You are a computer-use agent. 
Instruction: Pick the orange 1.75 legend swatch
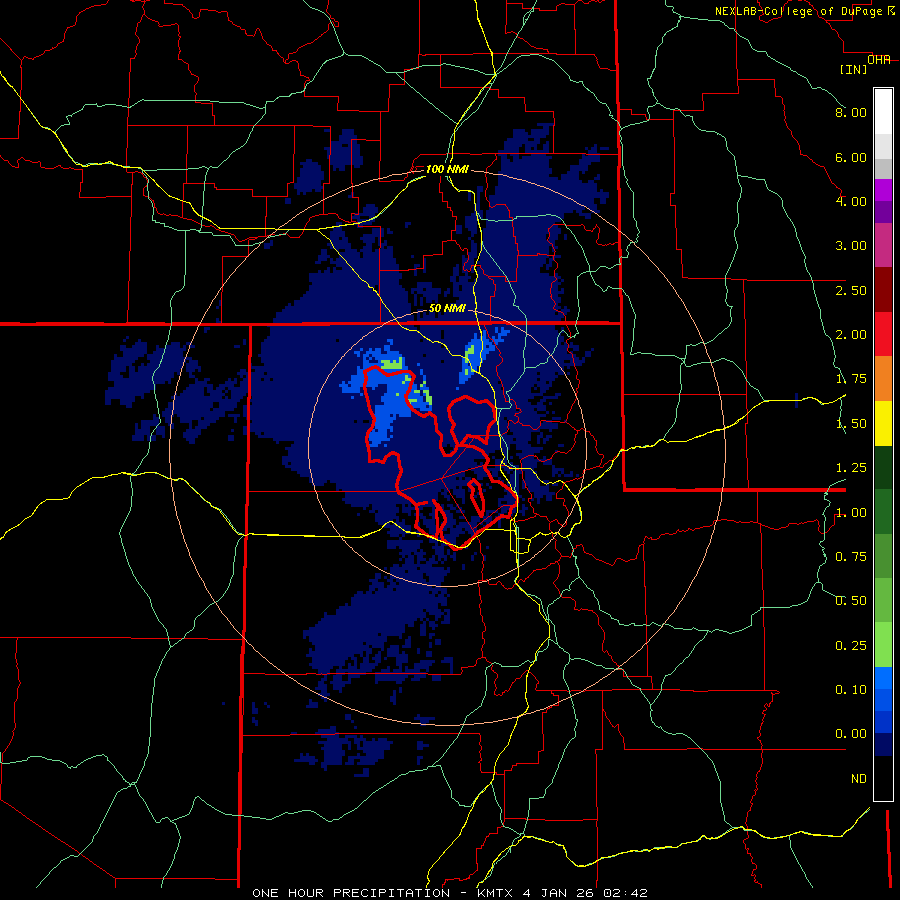(883, 379)
